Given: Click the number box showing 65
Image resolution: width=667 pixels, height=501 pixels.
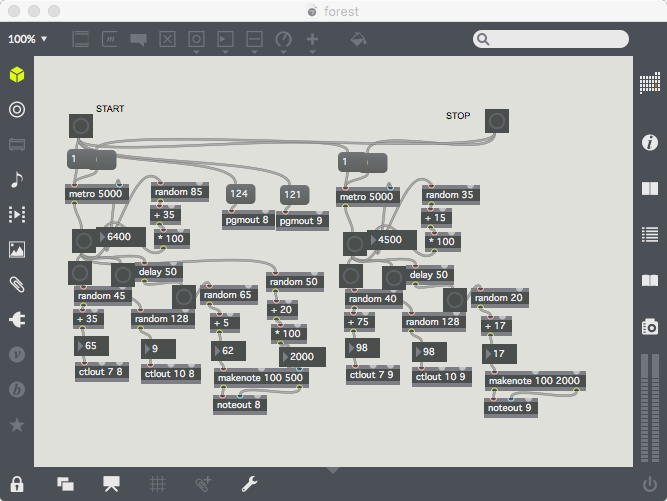Looking at the screenshot, I should (x=91, y=346).
